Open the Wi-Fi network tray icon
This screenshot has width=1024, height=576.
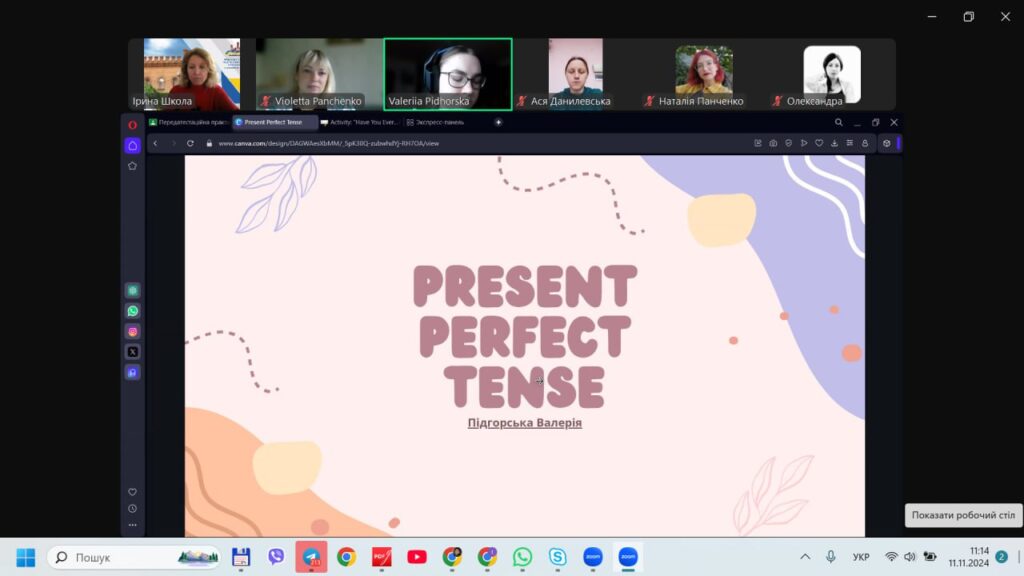point(891,557)
